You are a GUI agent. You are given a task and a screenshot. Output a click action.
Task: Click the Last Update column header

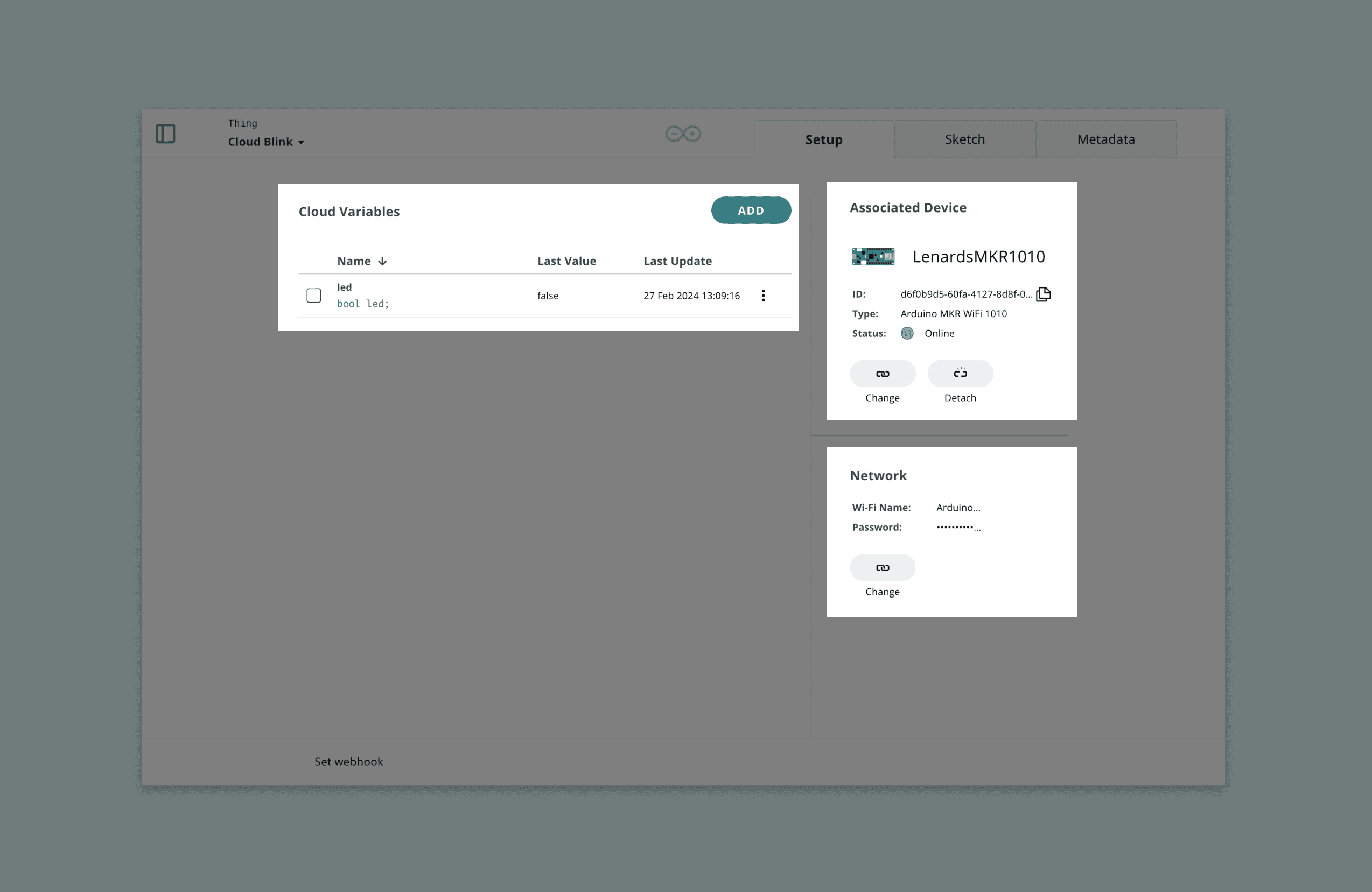(677, 261)
